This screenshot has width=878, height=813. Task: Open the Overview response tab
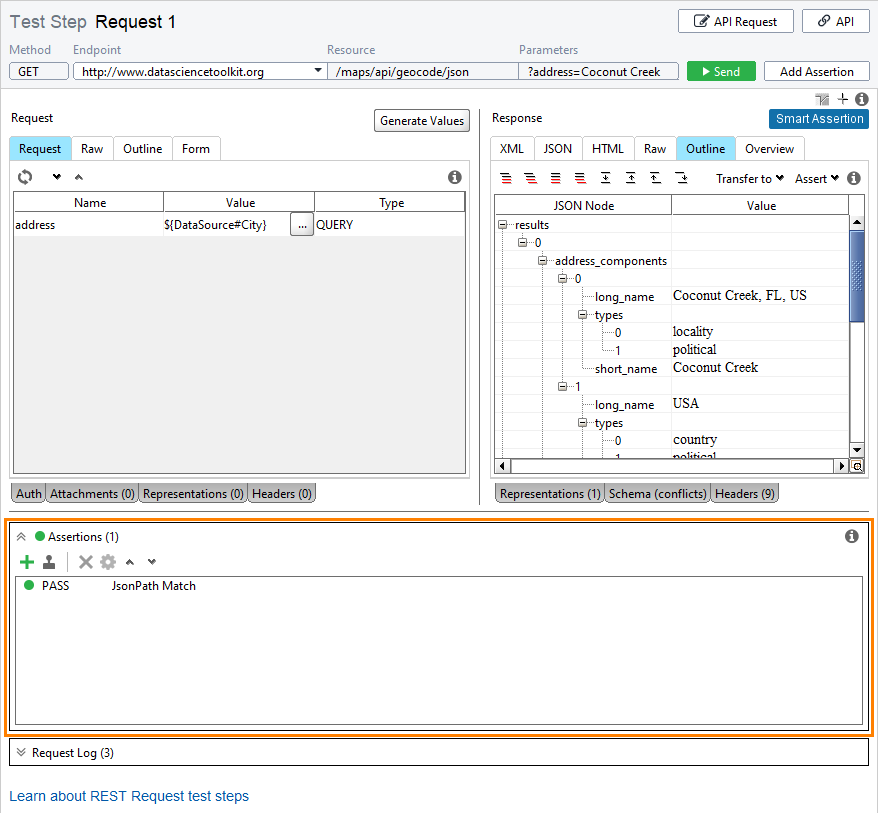(x=769, y=149)
